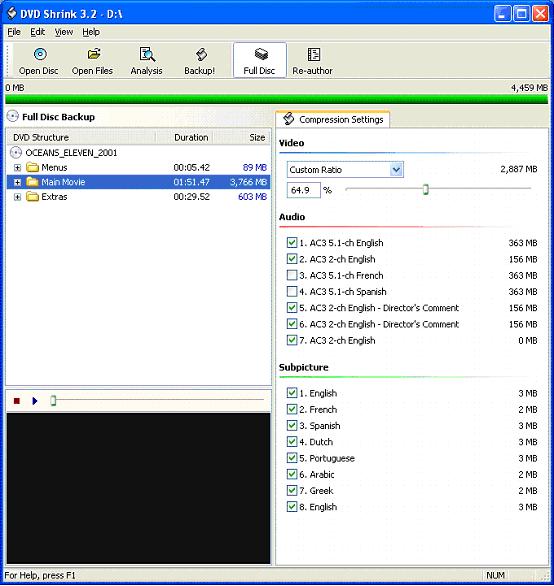Open the Edit menu
Image resolution: width=554 pixels, height=586 pixels.
pos(37,32)
